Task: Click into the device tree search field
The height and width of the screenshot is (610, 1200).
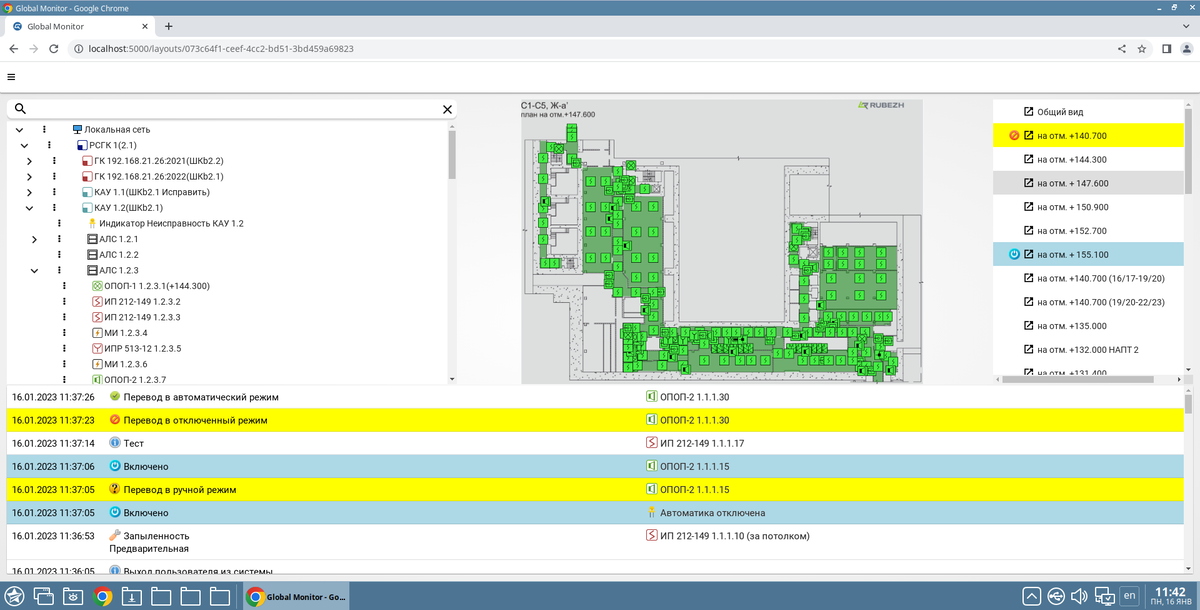Action: [x=234, y=109]
